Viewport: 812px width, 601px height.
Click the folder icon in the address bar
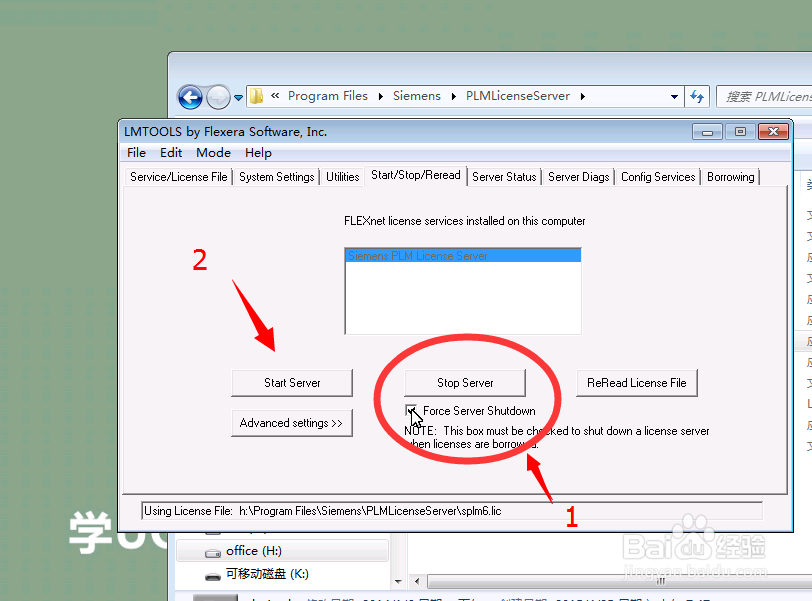click(256, 96)
